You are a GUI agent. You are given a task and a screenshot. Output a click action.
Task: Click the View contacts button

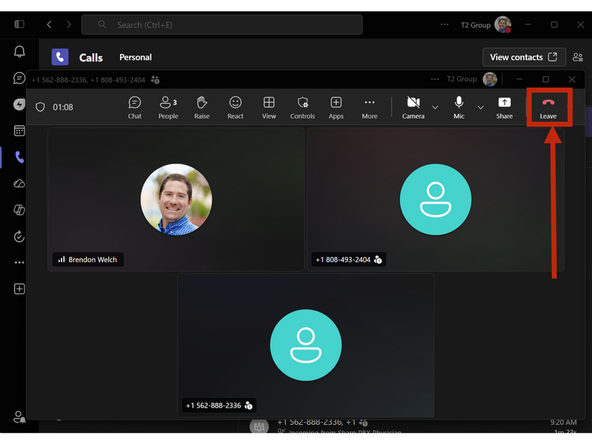pyautogui.click(x=524, y=57)
